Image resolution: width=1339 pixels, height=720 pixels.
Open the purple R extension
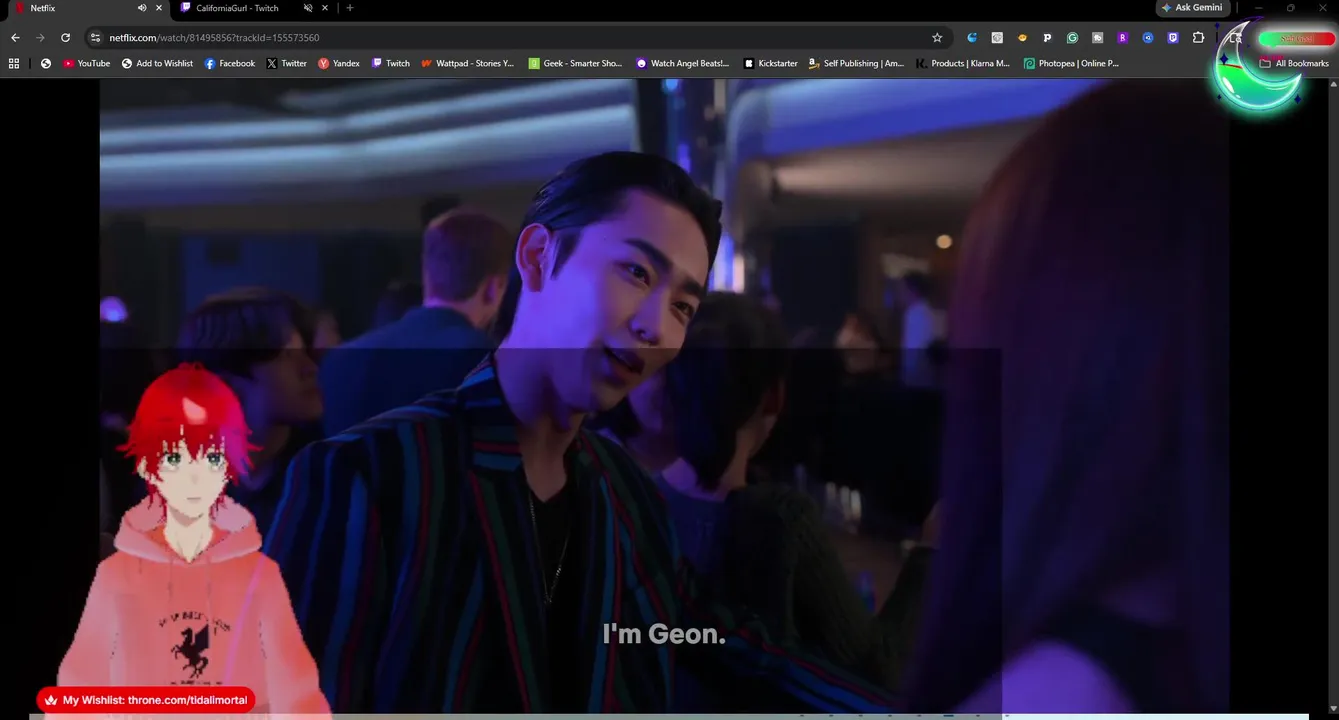pos(1122,38)
